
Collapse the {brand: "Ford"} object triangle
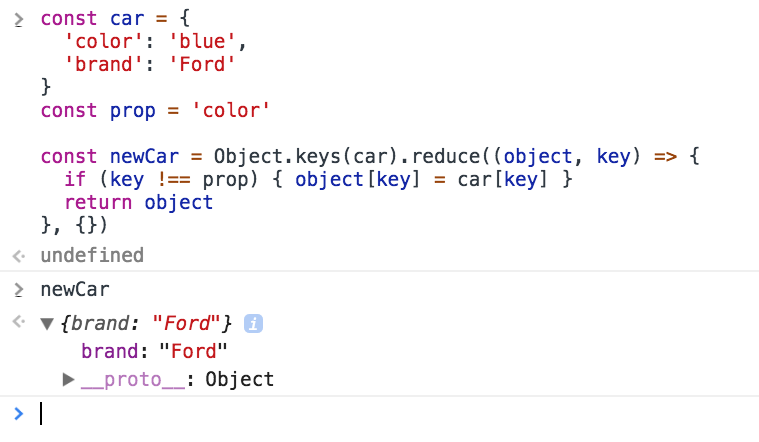[47, 324]
